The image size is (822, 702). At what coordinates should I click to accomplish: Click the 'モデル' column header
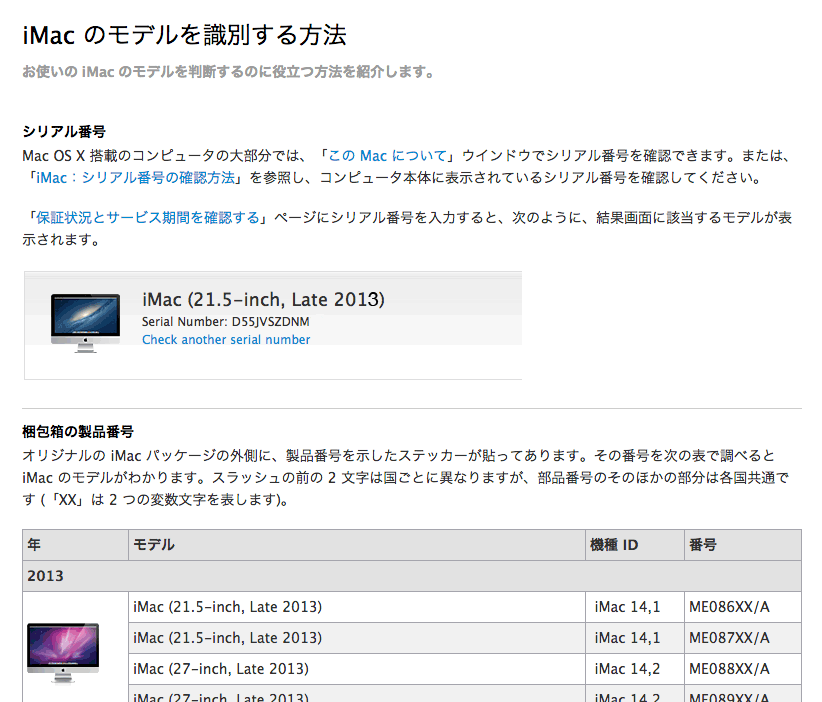tap(357, 545)
